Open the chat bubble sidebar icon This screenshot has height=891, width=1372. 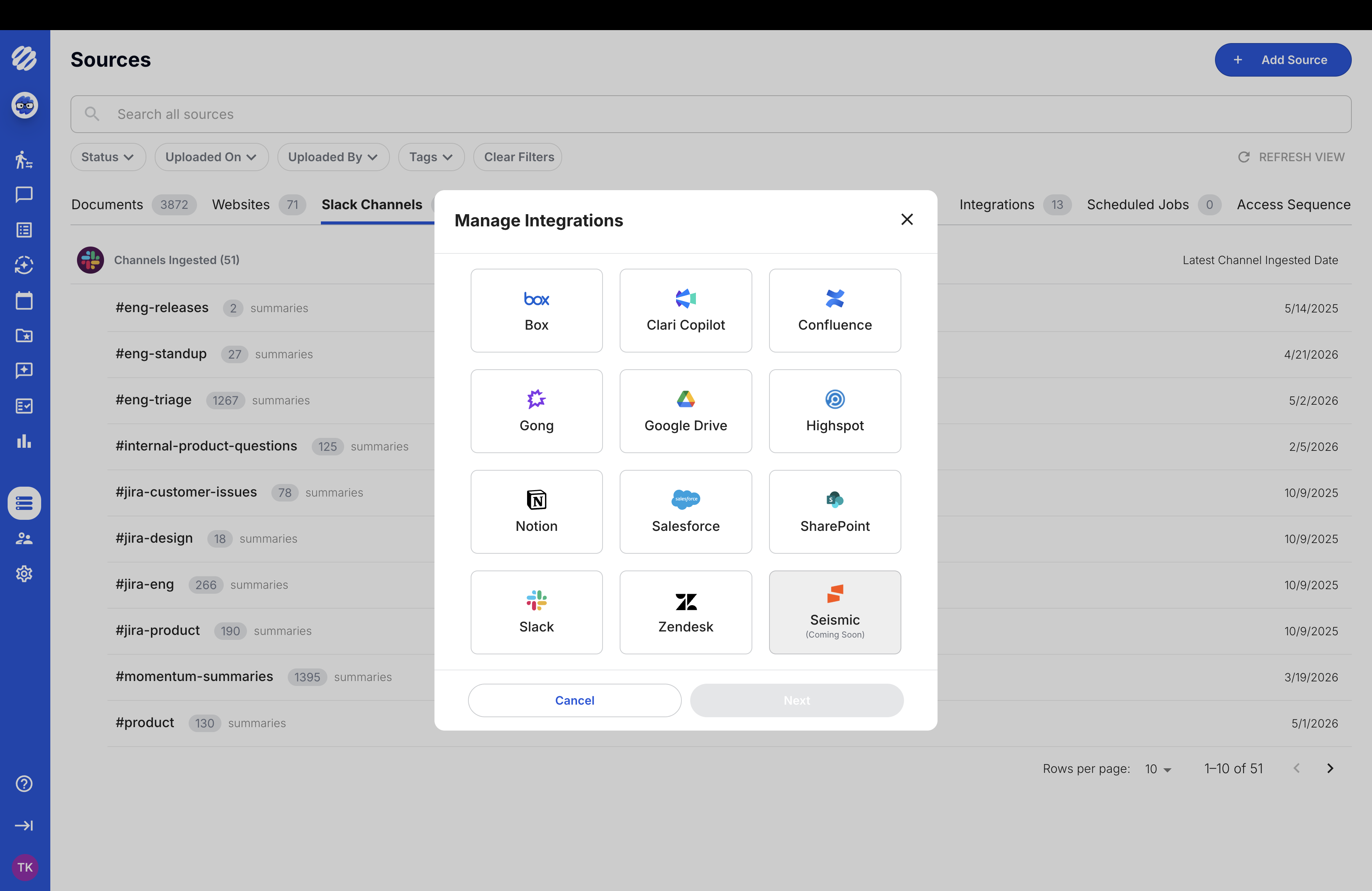(24, 195)
